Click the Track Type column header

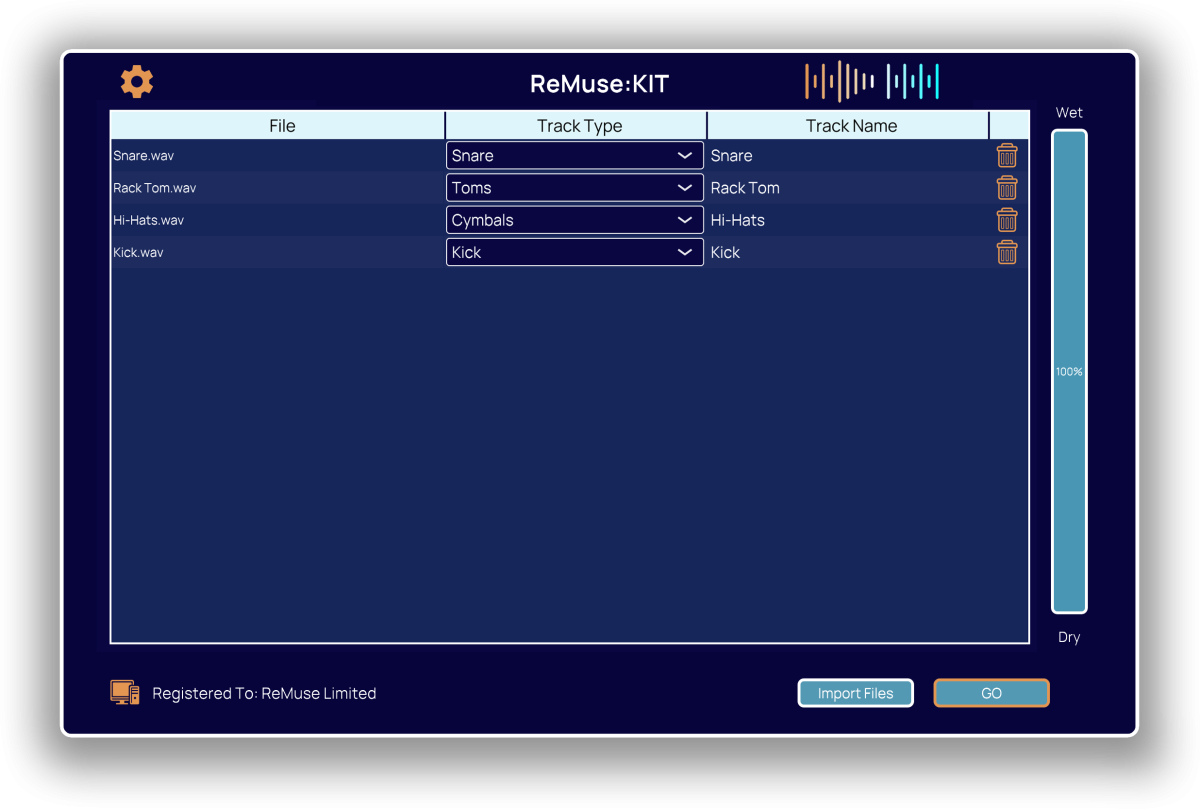(x=577, y=126)
